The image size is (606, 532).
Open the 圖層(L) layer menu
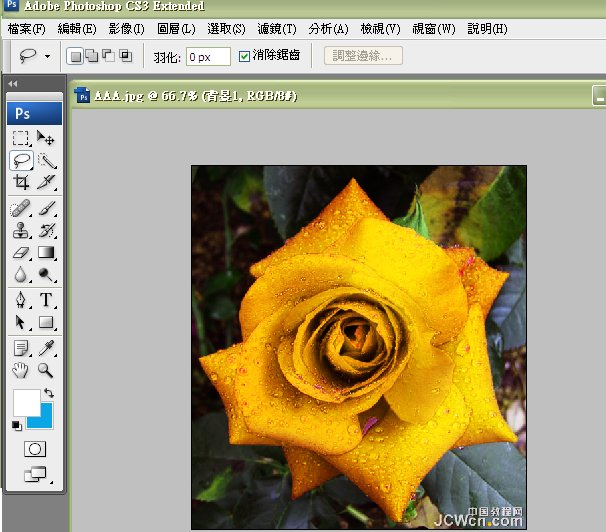[176, 29]
